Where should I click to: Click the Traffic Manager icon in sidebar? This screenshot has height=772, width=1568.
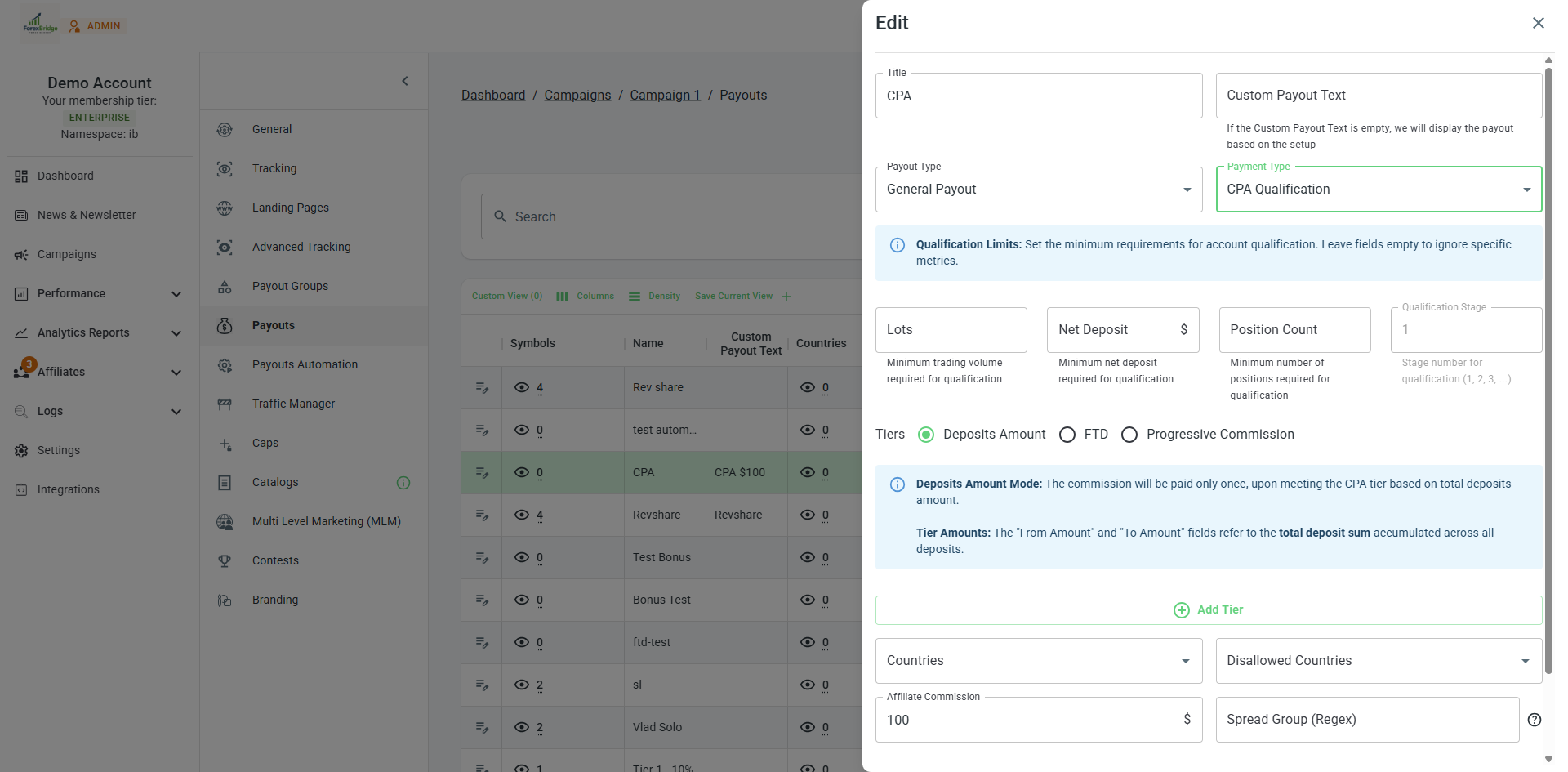click(225, 404)
